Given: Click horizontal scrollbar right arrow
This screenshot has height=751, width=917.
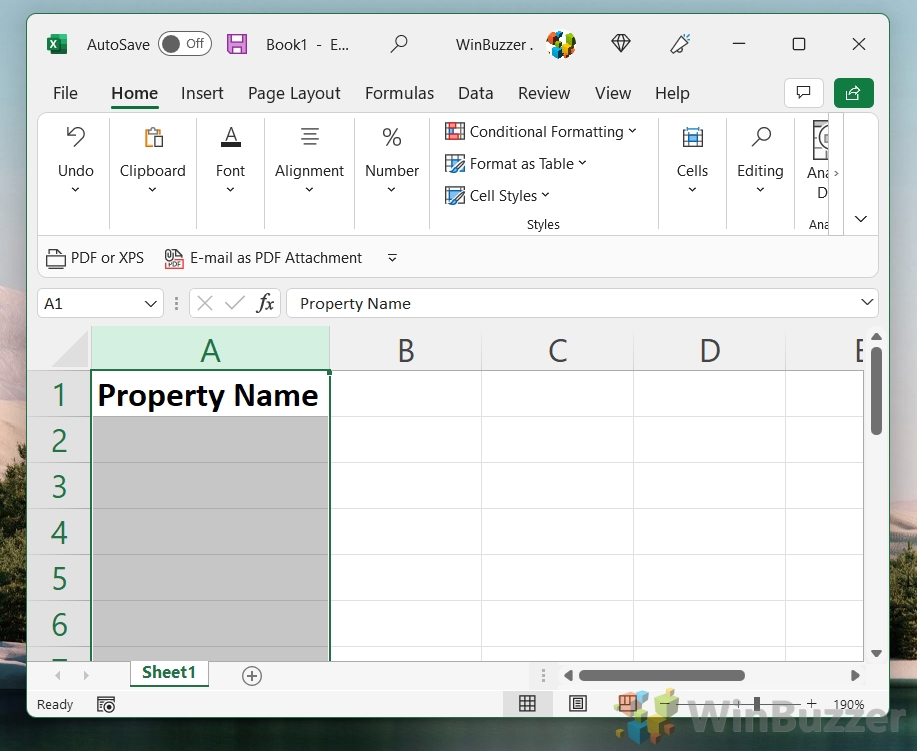Looking at the screenshot, I should tap(855, 676).
